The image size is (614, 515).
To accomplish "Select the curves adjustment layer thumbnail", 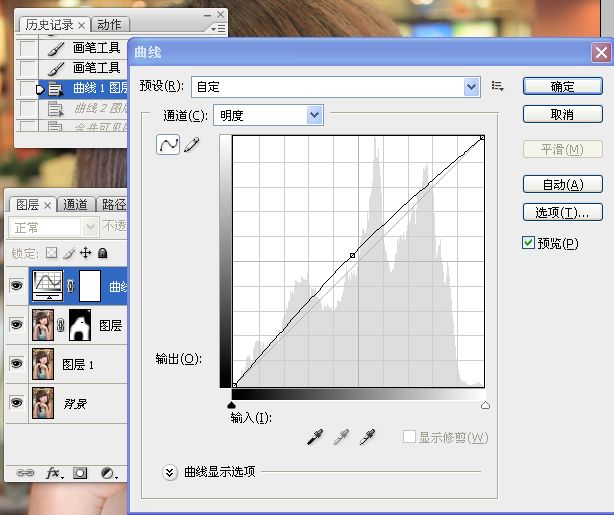I will [47, 286].
